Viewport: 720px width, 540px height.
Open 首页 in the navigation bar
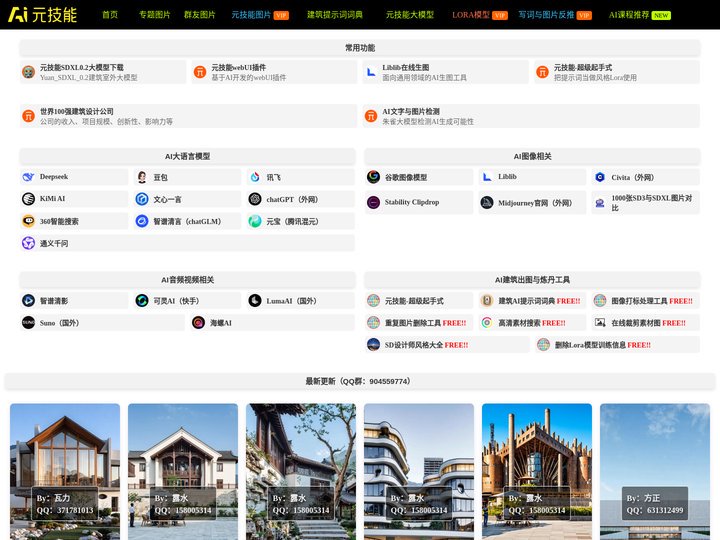110,15
